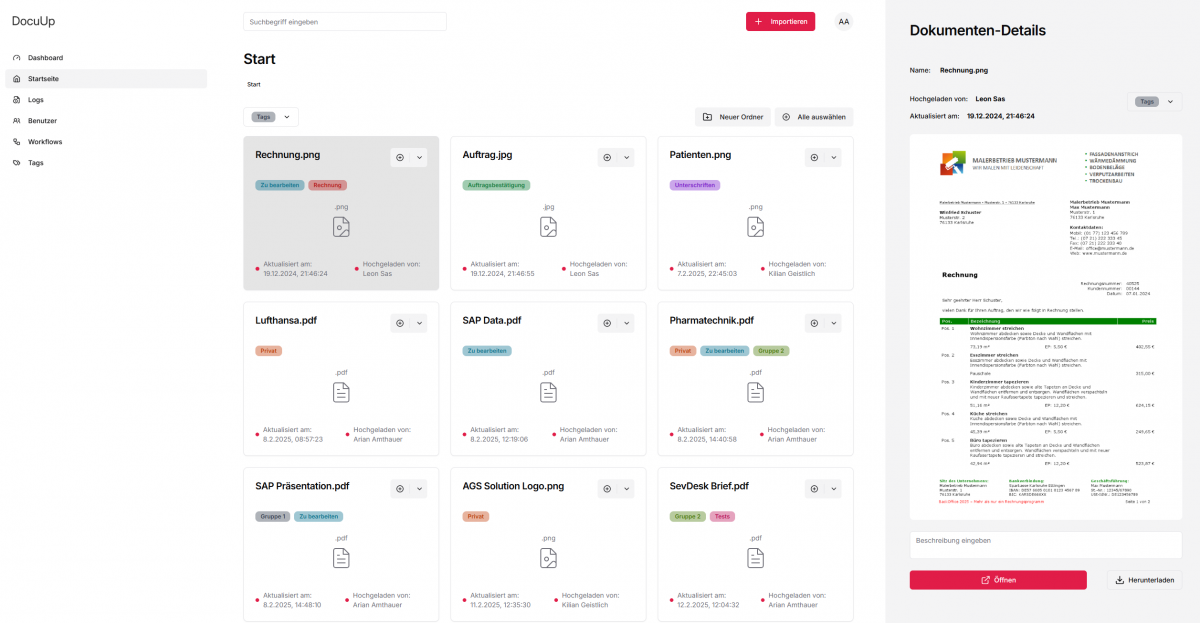Click the Workflows icon in sidebar
Viewport: 1200px width, 623px height.
point(16,142)
